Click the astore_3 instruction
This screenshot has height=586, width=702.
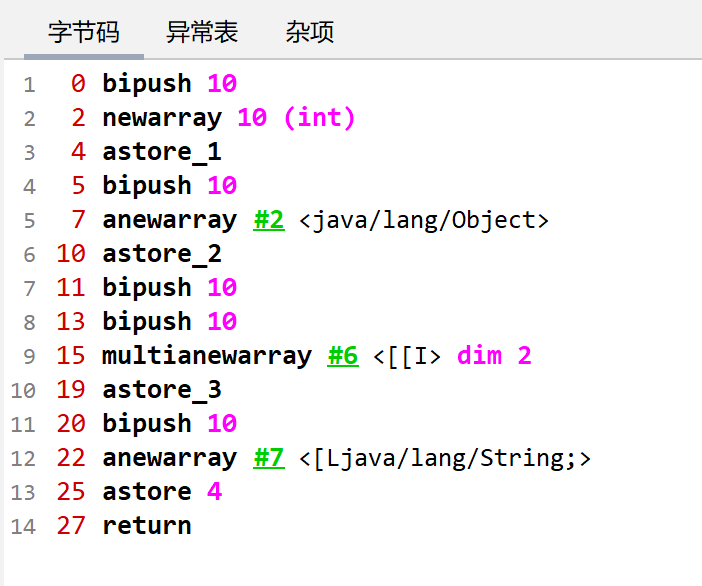[x=161, y=390]
